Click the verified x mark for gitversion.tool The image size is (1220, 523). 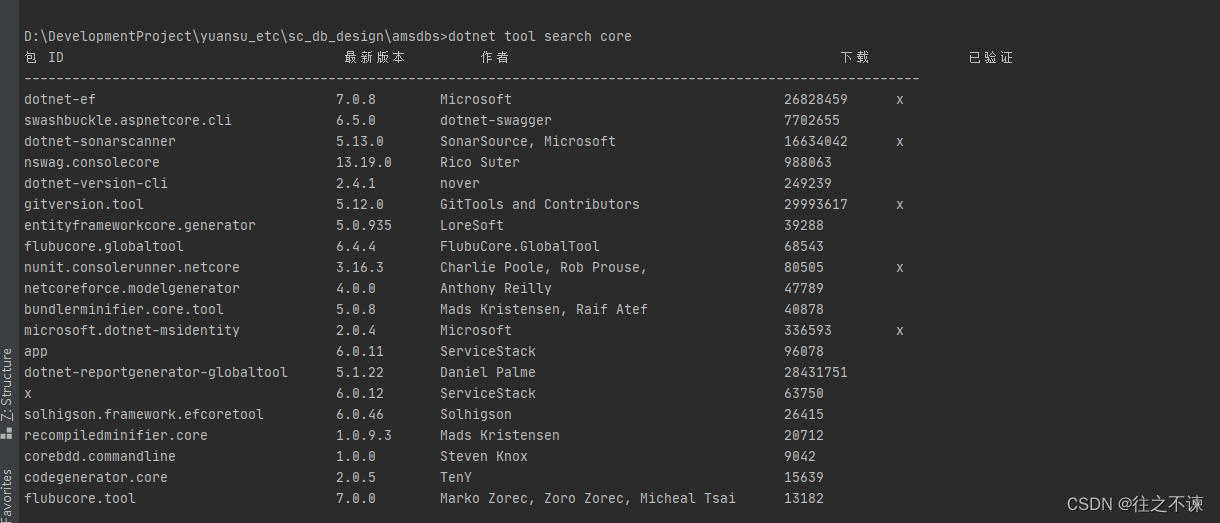(900, 204)
